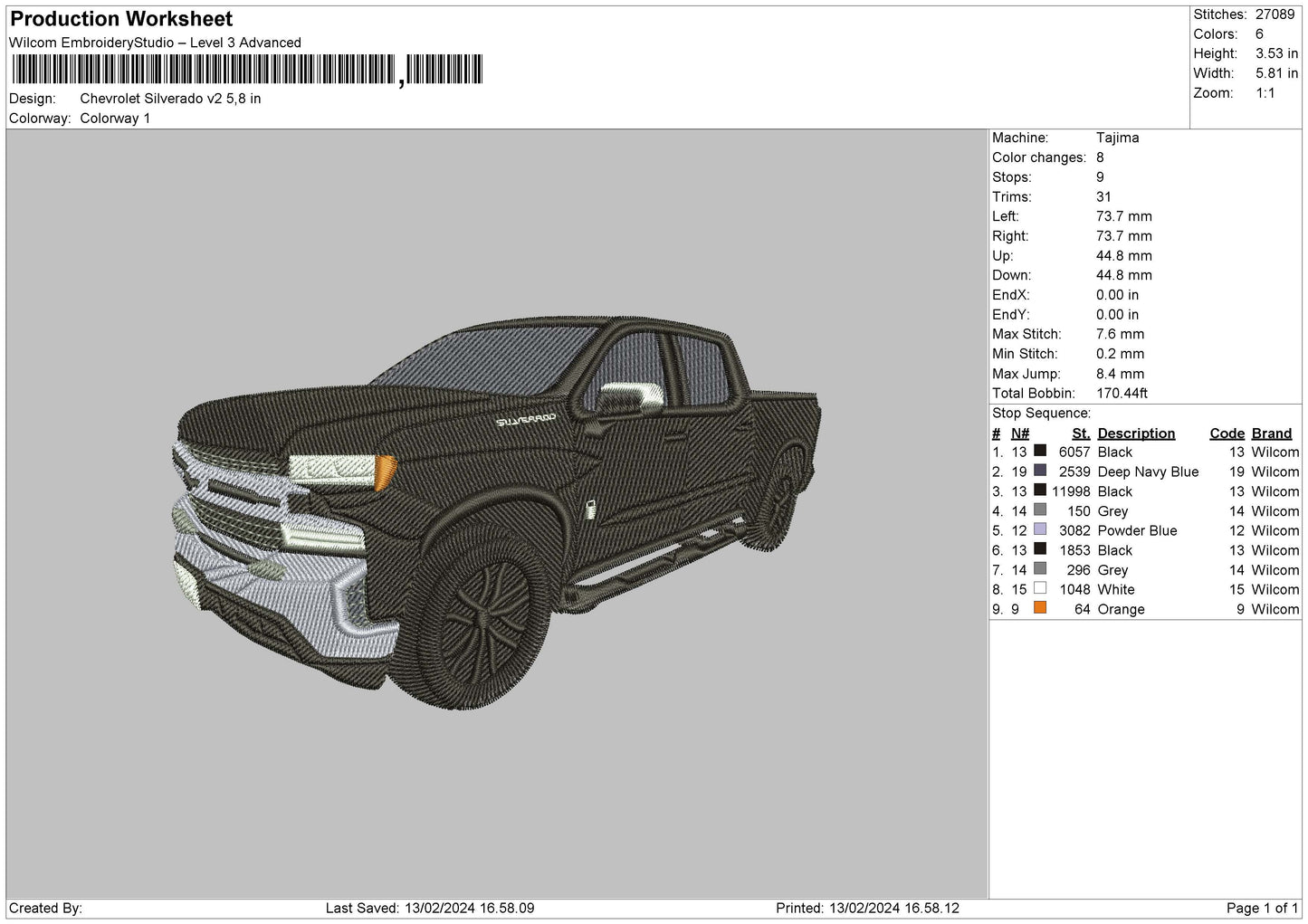Viewport: 1308px width, 924px height.
Task: Click the 'Stop Sequence:' heading
Action: point(1041,414)
